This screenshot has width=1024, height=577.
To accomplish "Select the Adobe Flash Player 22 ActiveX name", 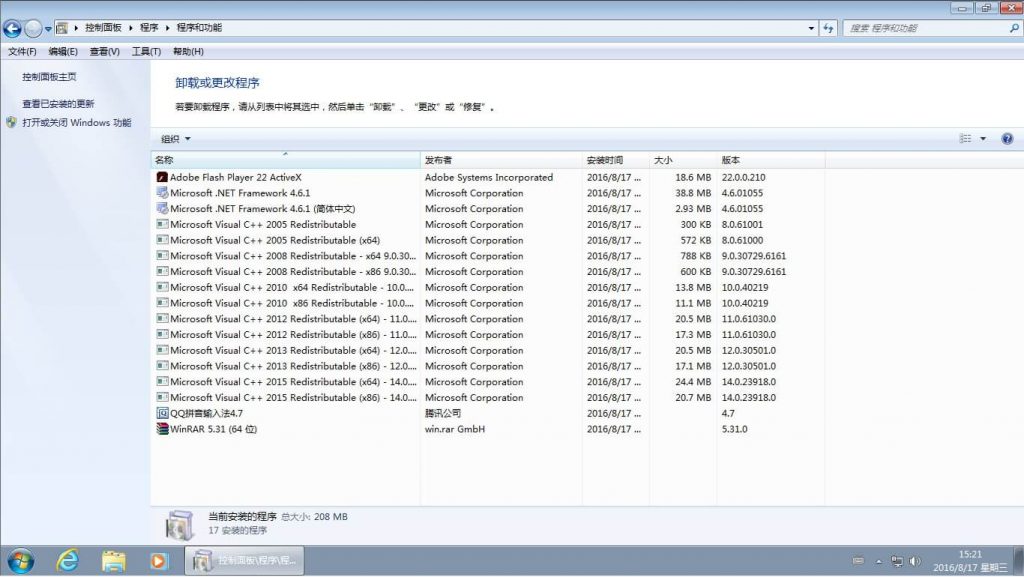I will (x=236, y=177).
